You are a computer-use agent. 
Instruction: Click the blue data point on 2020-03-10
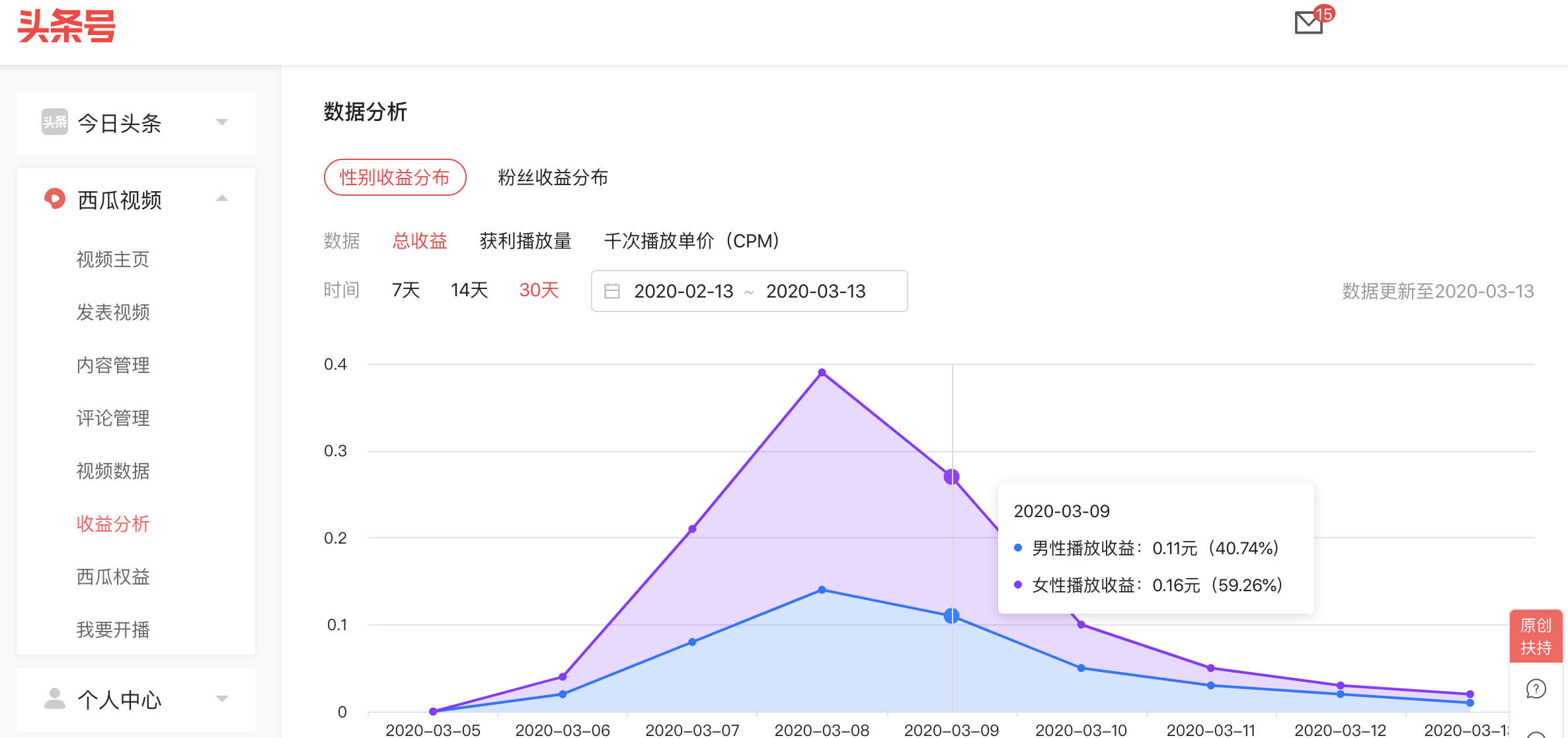pyautogui.click(x=1081, y=668)
